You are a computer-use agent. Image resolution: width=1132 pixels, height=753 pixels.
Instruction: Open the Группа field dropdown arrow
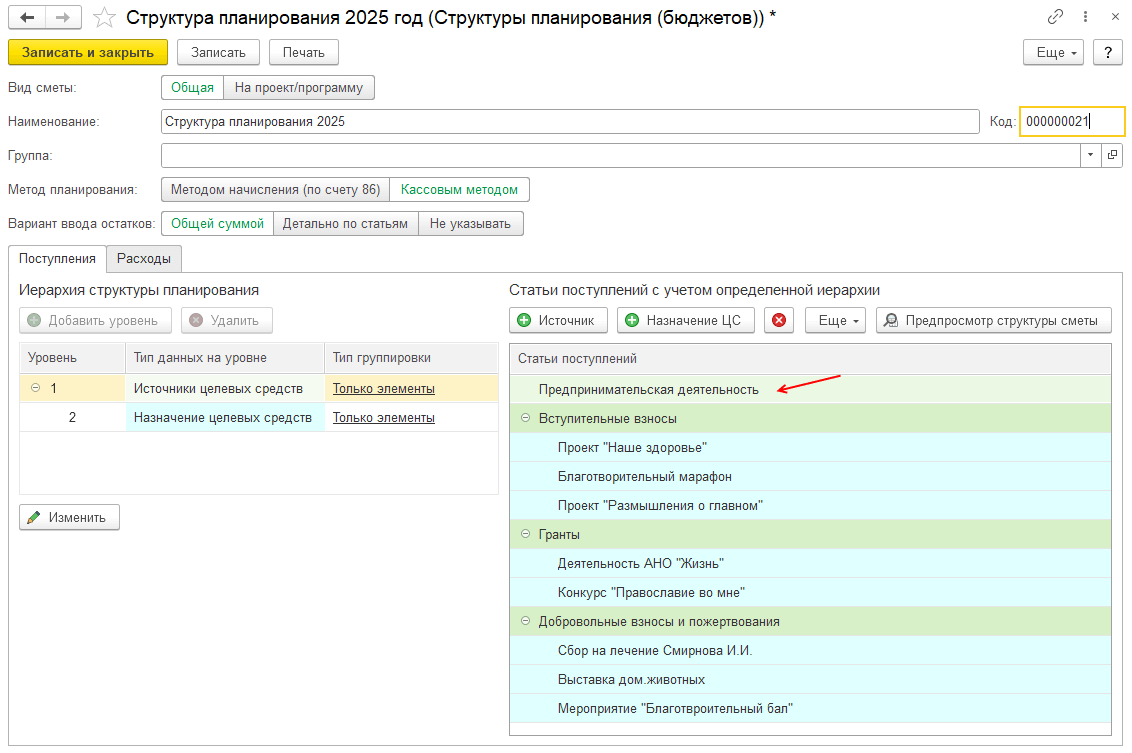pos(1089,156)
